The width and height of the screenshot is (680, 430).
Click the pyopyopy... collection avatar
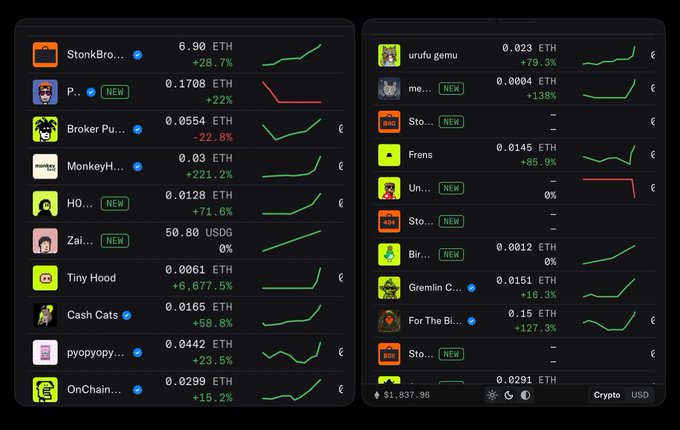45,352
